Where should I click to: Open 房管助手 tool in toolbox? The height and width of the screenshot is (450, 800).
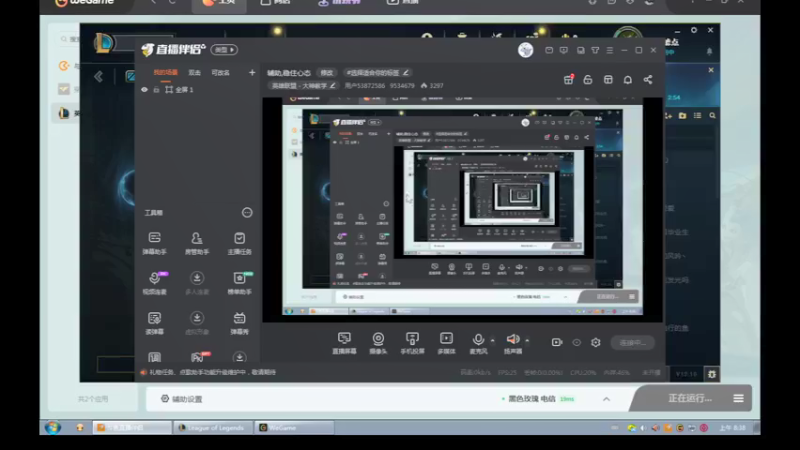197,243
